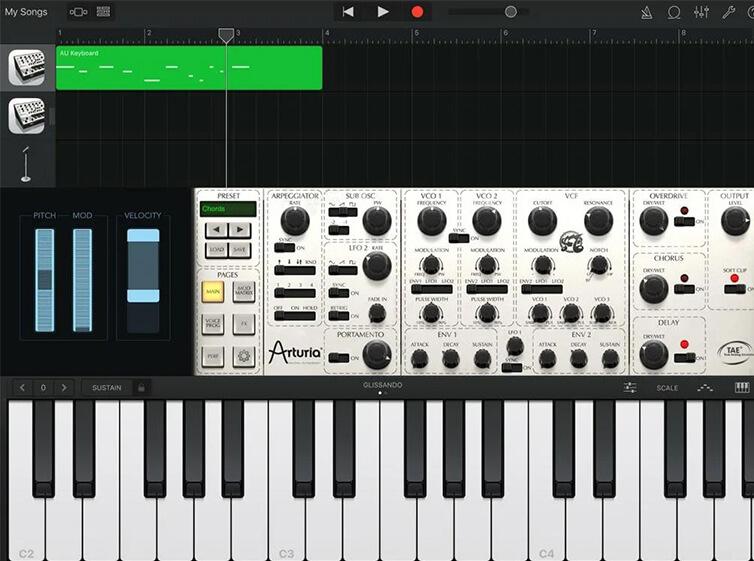The height and width of the screenshot is (561, 754).
Task: Click the Glissando mode label
Action: [x=383, y=385]
